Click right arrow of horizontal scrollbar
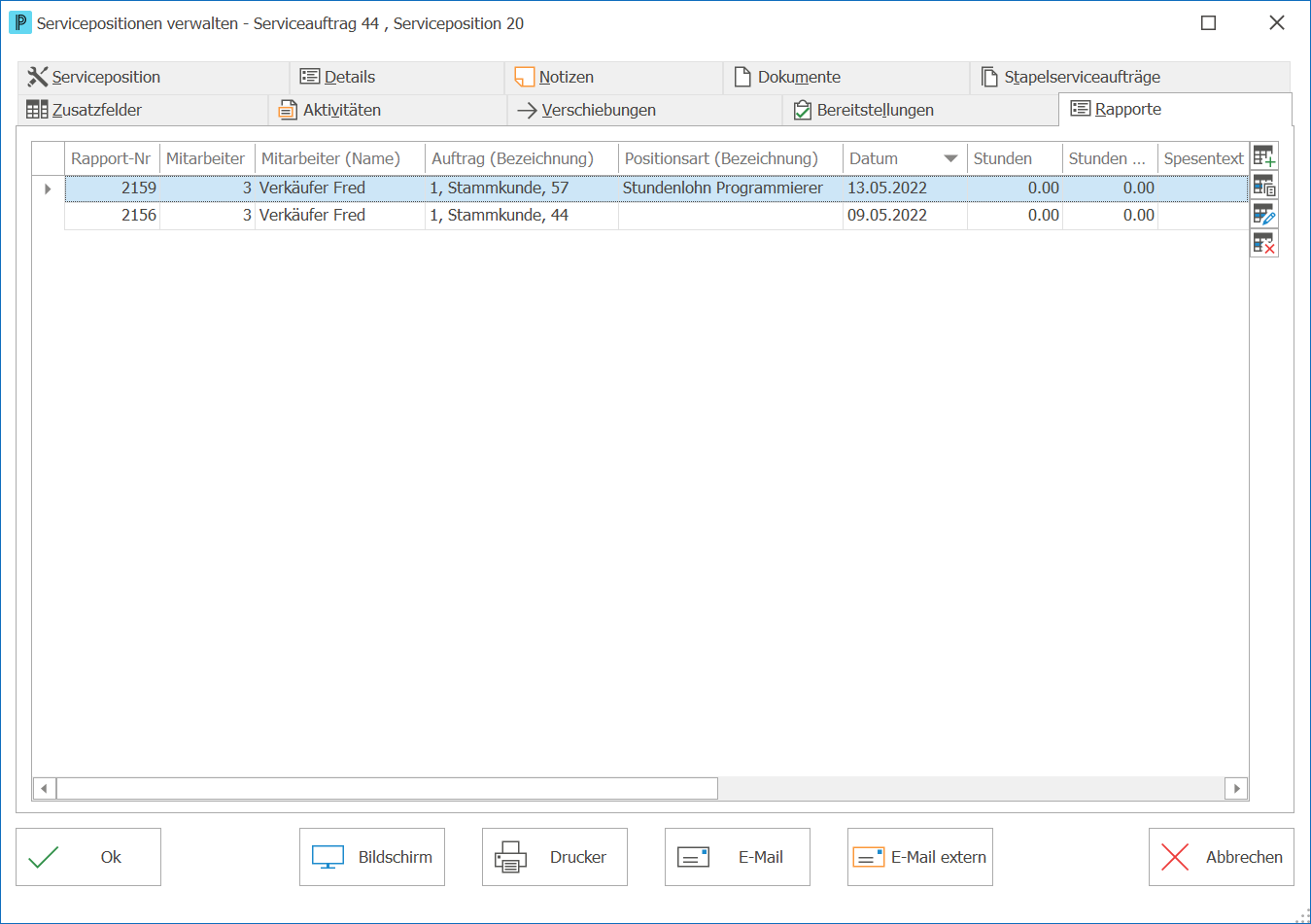 click(1236, 788)
